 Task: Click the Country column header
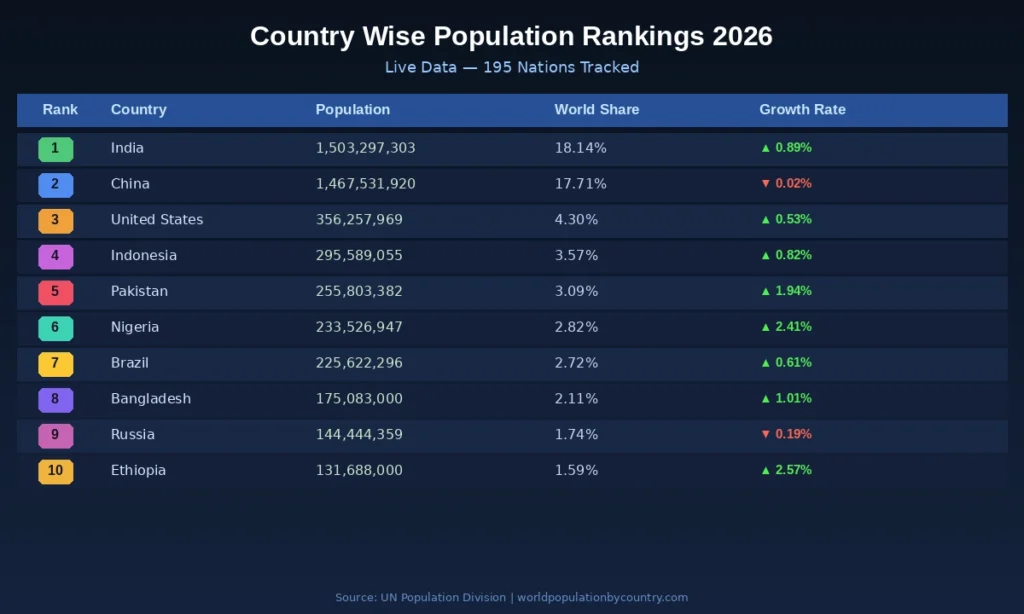pyautogui.click(x=138, y=110)
